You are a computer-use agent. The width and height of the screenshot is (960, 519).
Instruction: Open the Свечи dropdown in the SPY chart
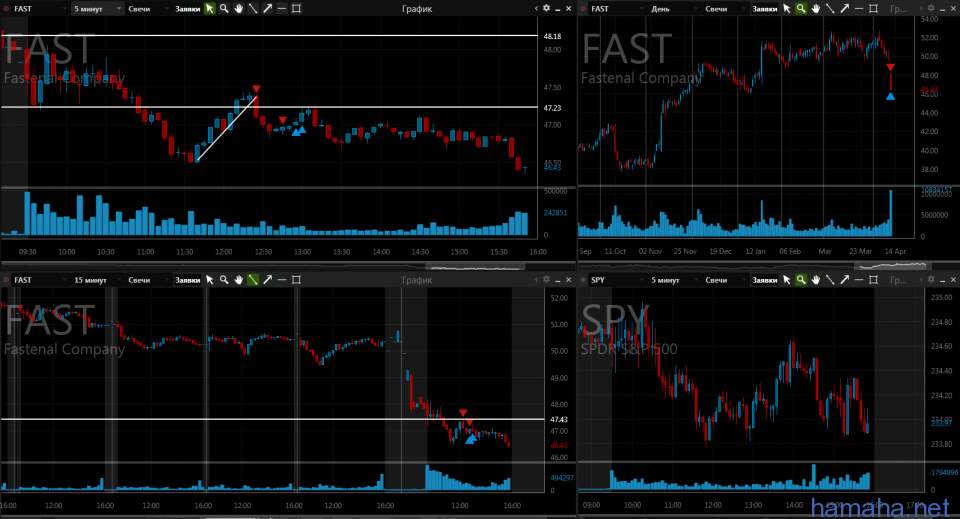coord(726,280)
